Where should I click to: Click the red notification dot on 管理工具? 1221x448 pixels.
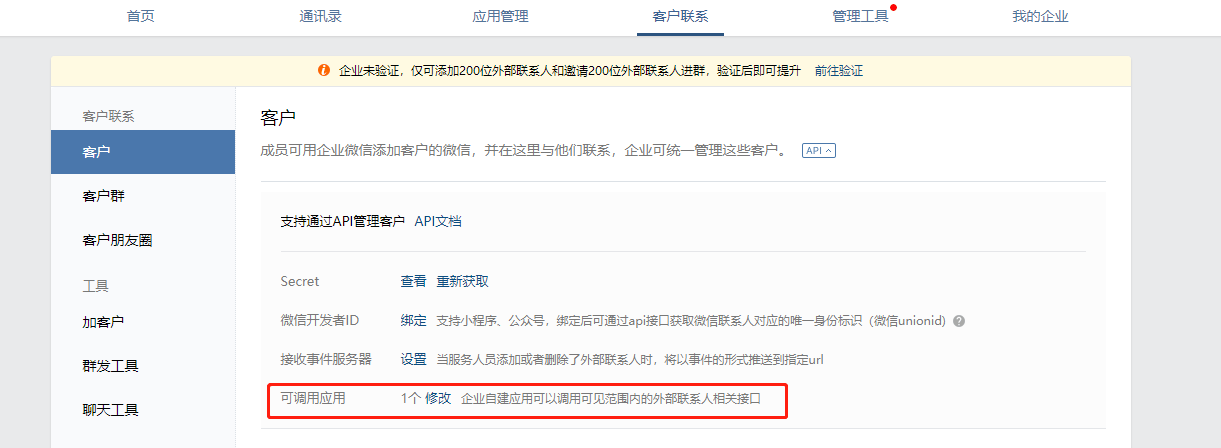click(x=893, y=7)
